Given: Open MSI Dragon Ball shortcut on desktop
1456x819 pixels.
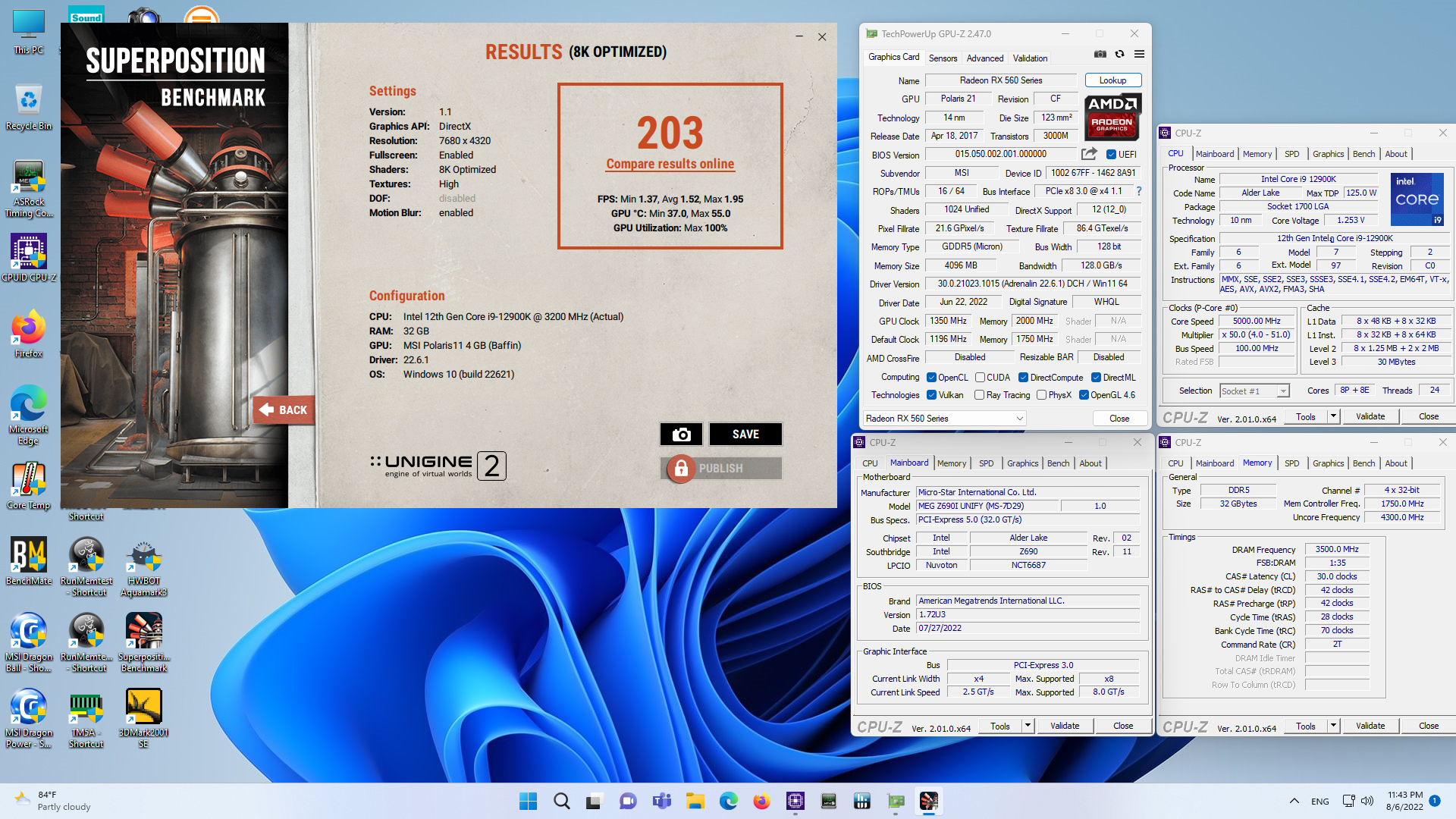Looking at the screenshot, I should [x=29, y=642].
